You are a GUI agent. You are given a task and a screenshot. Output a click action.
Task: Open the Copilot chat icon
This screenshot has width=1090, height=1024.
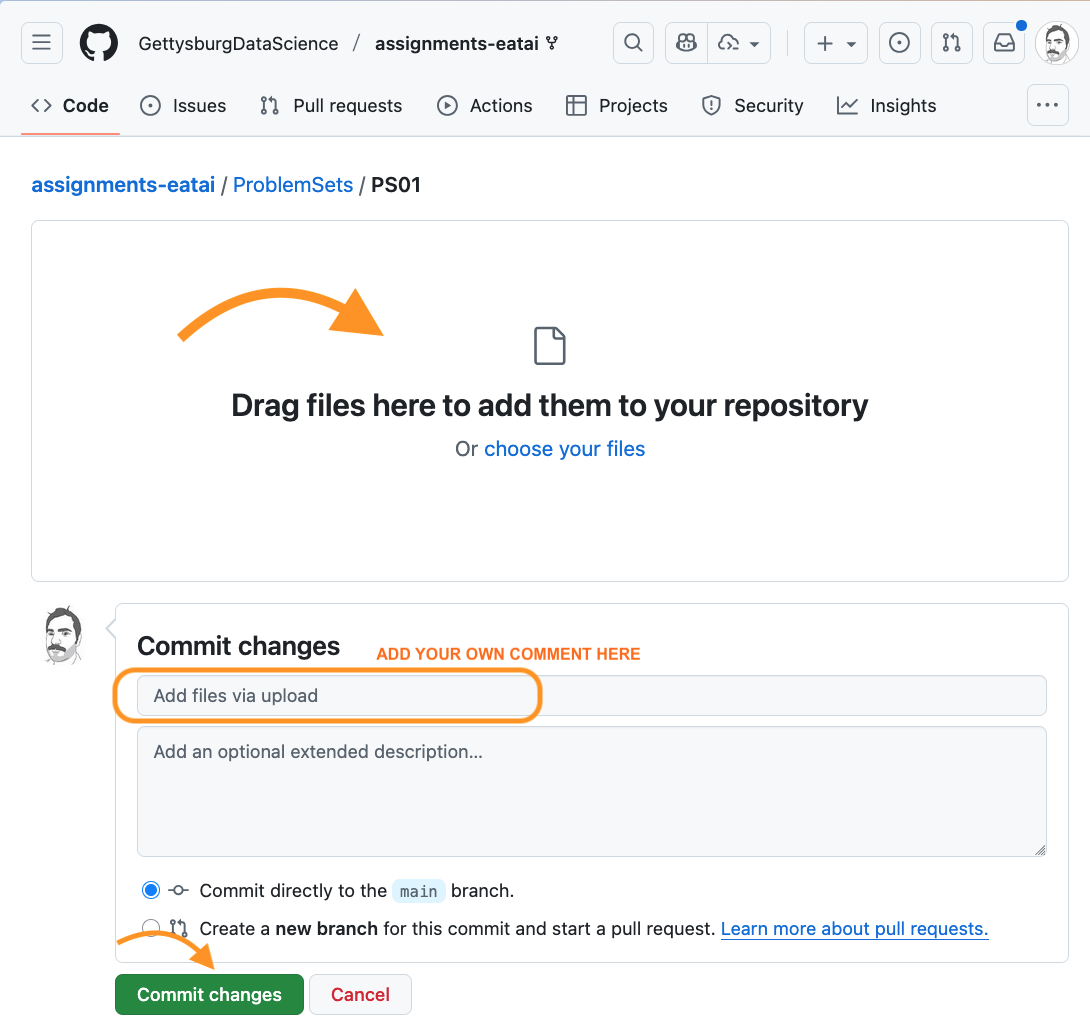686,43
